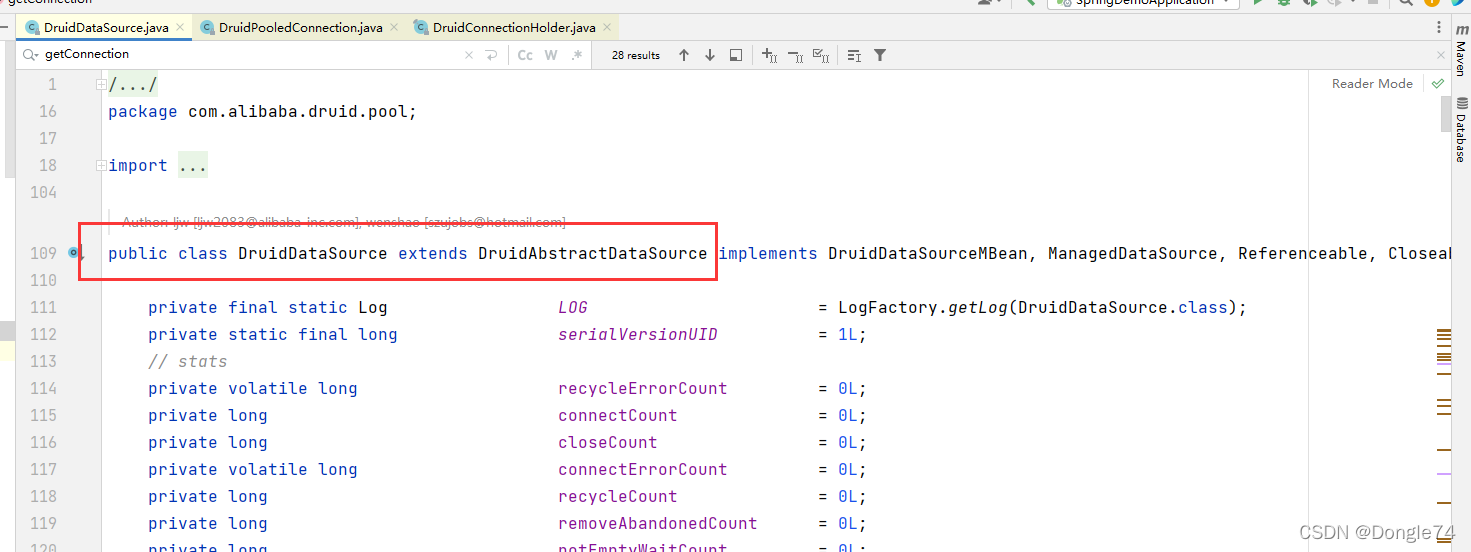
Task: Click the closeCount field
Action: 607,443
